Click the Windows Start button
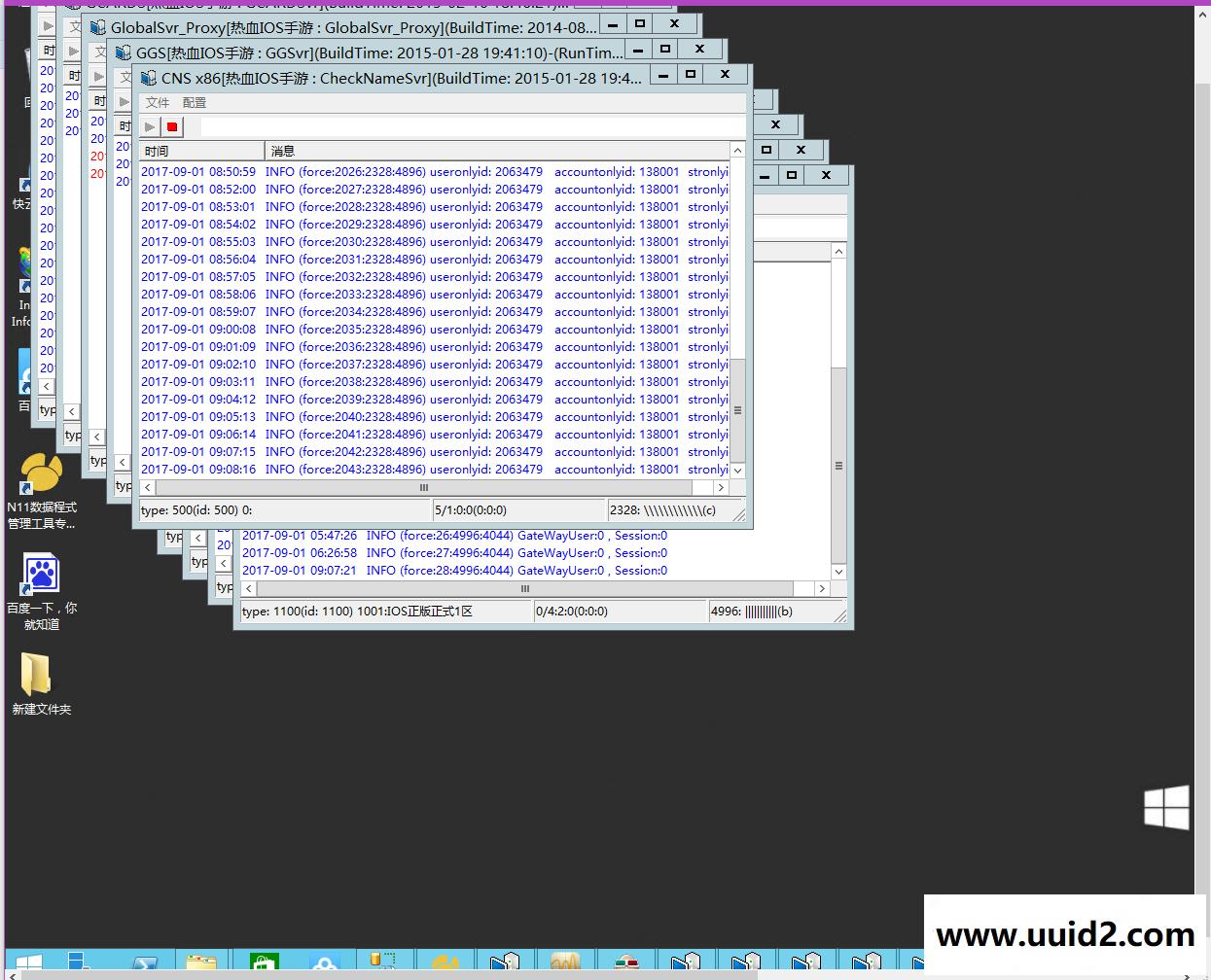This screenshot has width=1211, height=980. coord(28,964)
